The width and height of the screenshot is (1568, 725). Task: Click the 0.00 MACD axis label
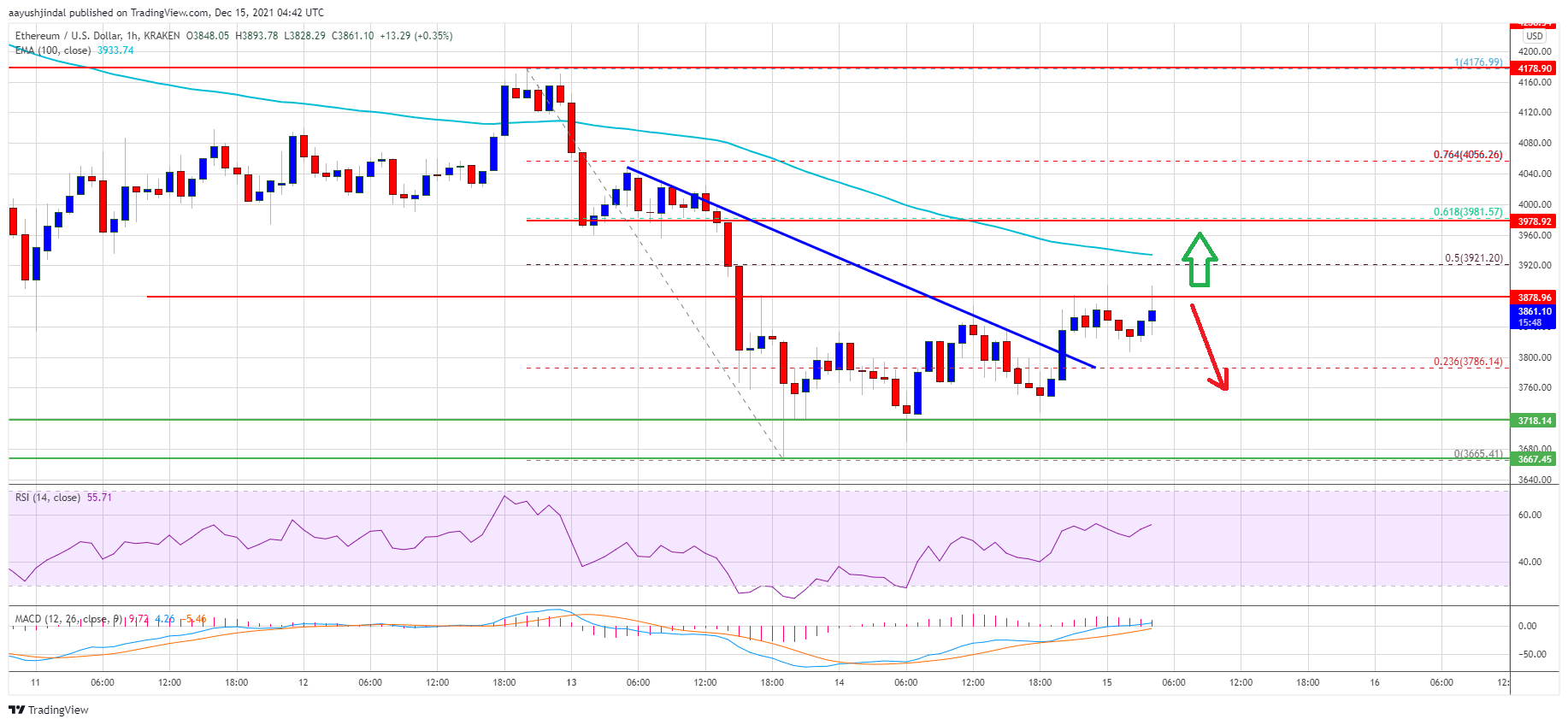click(x=1527, y=626)
